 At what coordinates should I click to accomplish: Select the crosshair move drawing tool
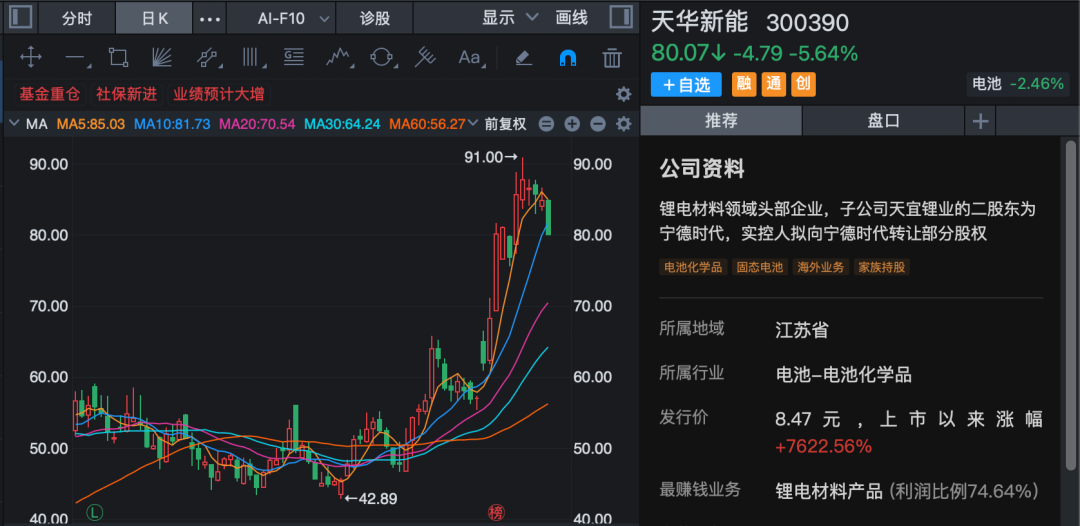30,58
